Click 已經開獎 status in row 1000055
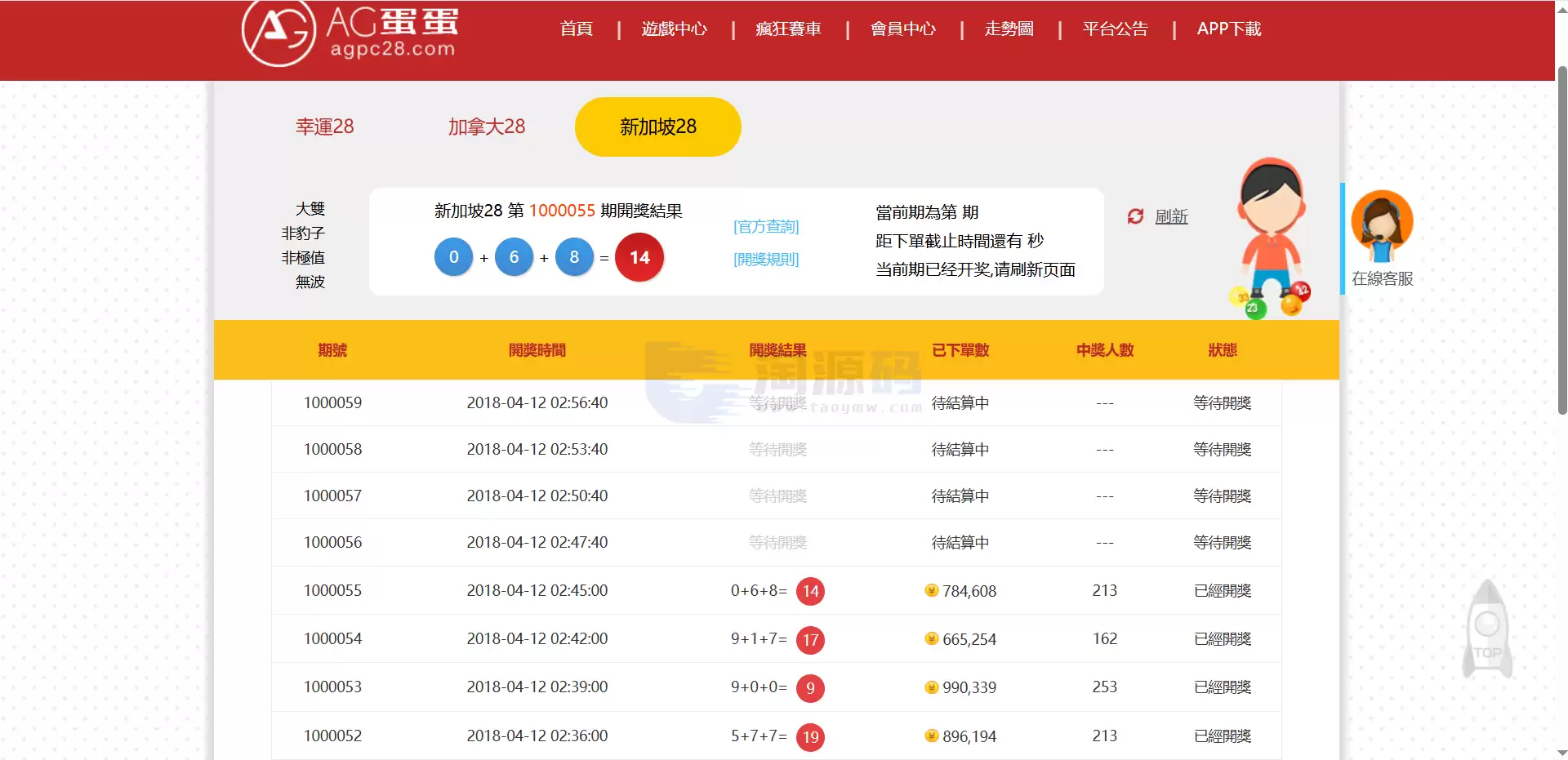This screenshot has height=760, width=1568. [x=1223, y=590]
